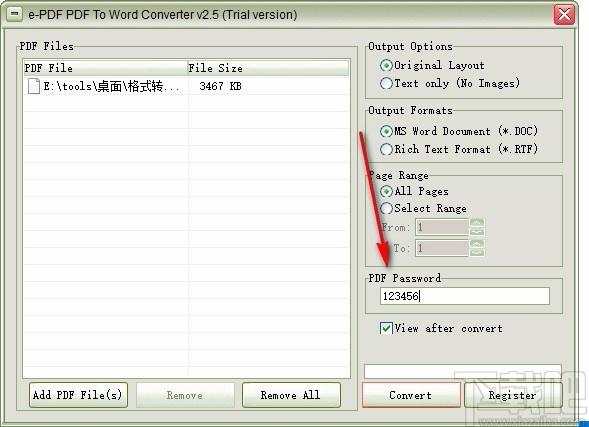Click the PDF file icon in the list row

click(34, 86)
